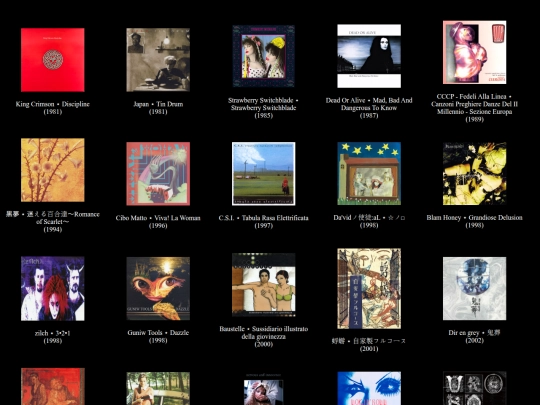Image resolution: width=540 pixels, height=405 pixels.
Task: Open the red fresco-style album cover in bottom row
Action: click(53, 386)
